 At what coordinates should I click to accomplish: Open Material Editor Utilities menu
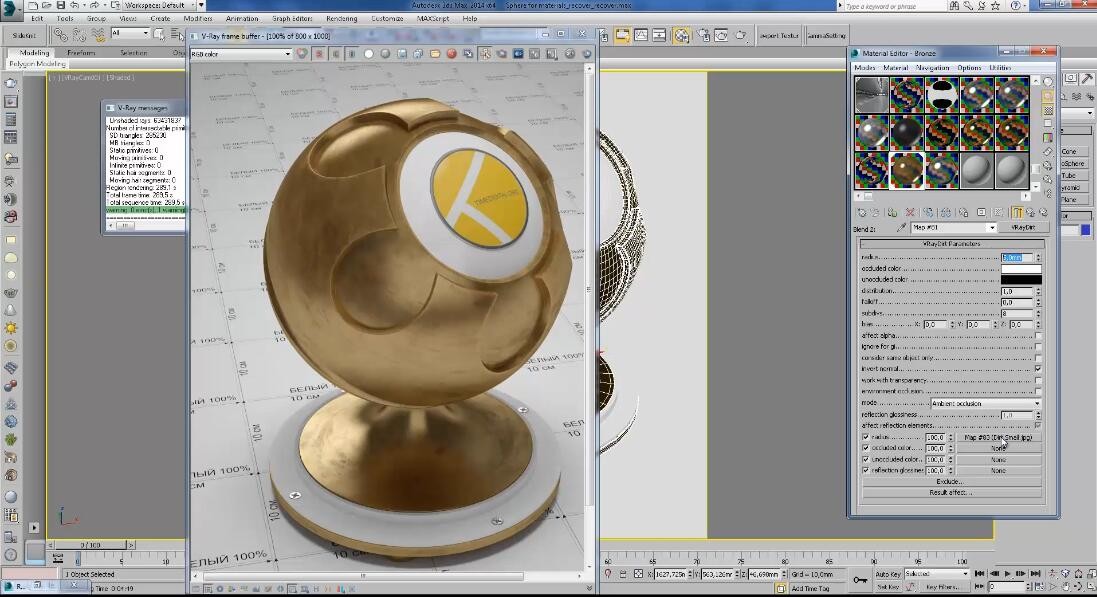tap(1000, 68)
